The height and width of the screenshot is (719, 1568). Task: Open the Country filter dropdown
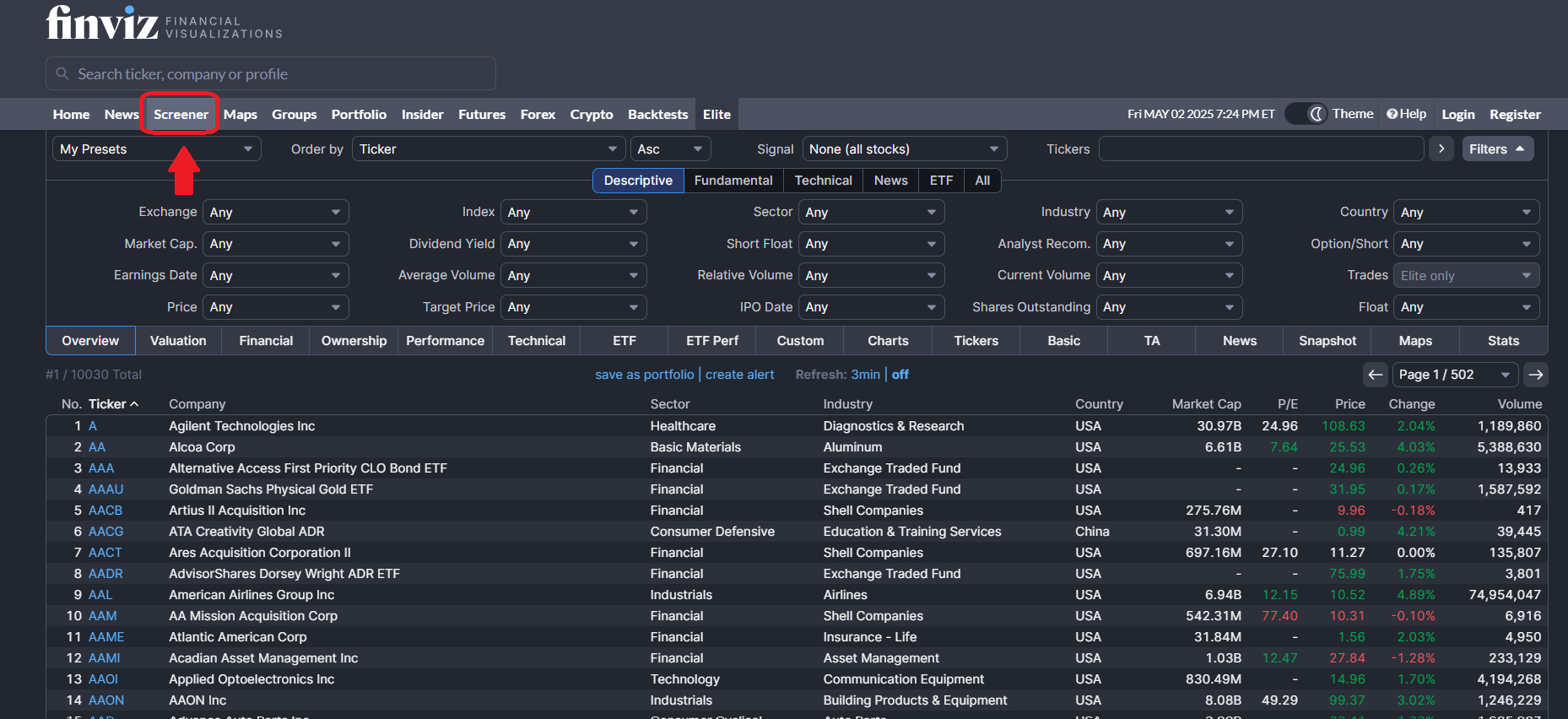point(1467,212)
